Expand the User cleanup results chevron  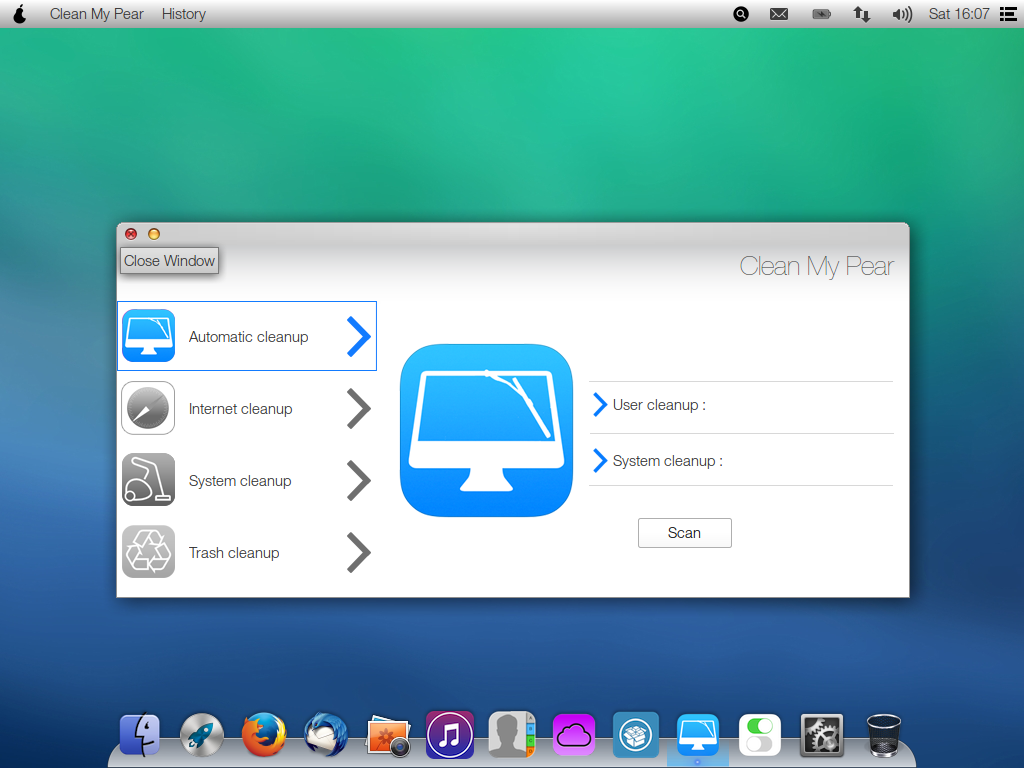pos(600,405)
